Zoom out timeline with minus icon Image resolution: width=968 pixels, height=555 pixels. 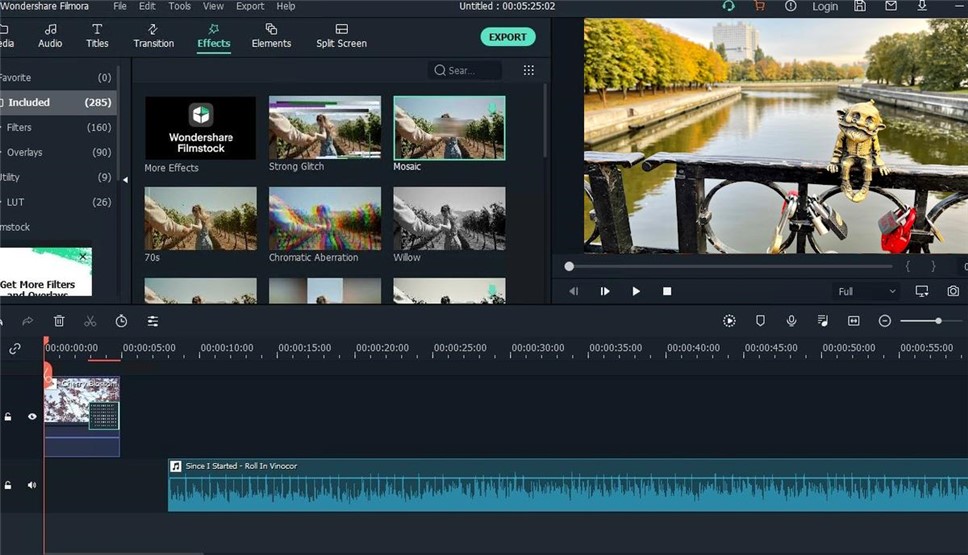[x=885, y=321]
